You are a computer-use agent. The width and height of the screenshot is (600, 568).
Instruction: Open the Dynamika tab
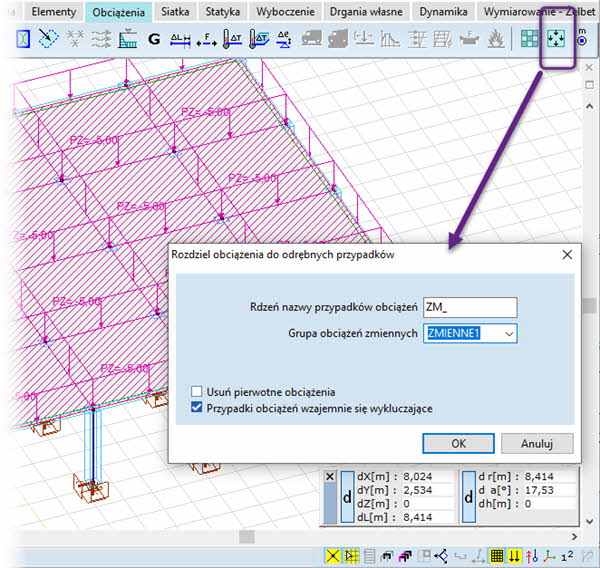pos(443,12)
